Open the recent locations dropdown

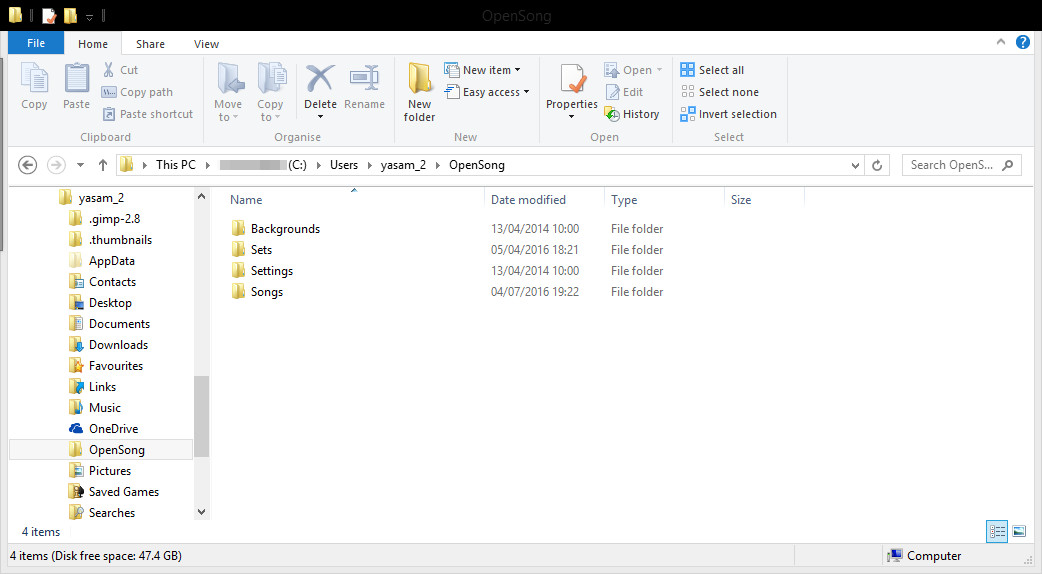(x=80, y=165)
